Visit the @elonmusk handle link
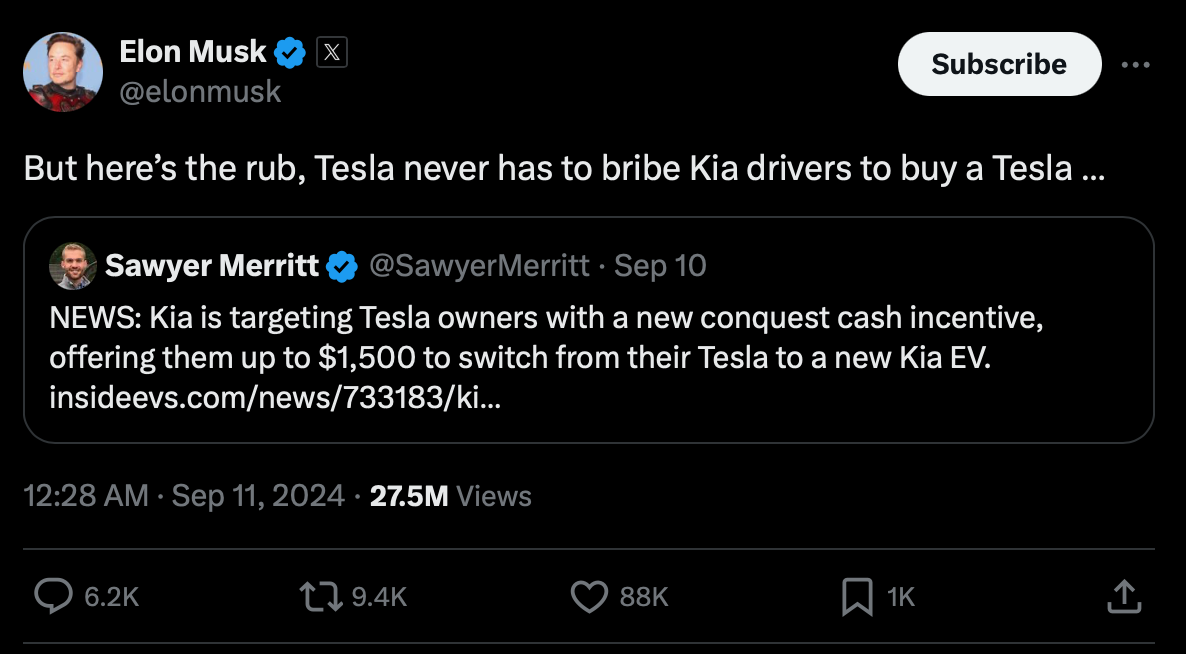 200,92
